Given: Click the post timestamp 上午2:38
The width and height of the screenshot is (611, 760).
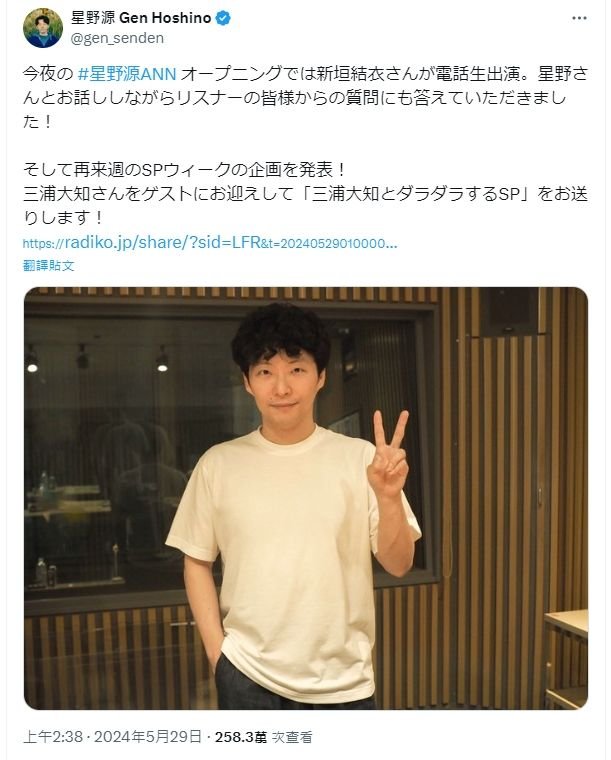Looking at the screenshot, I should 53,737.
